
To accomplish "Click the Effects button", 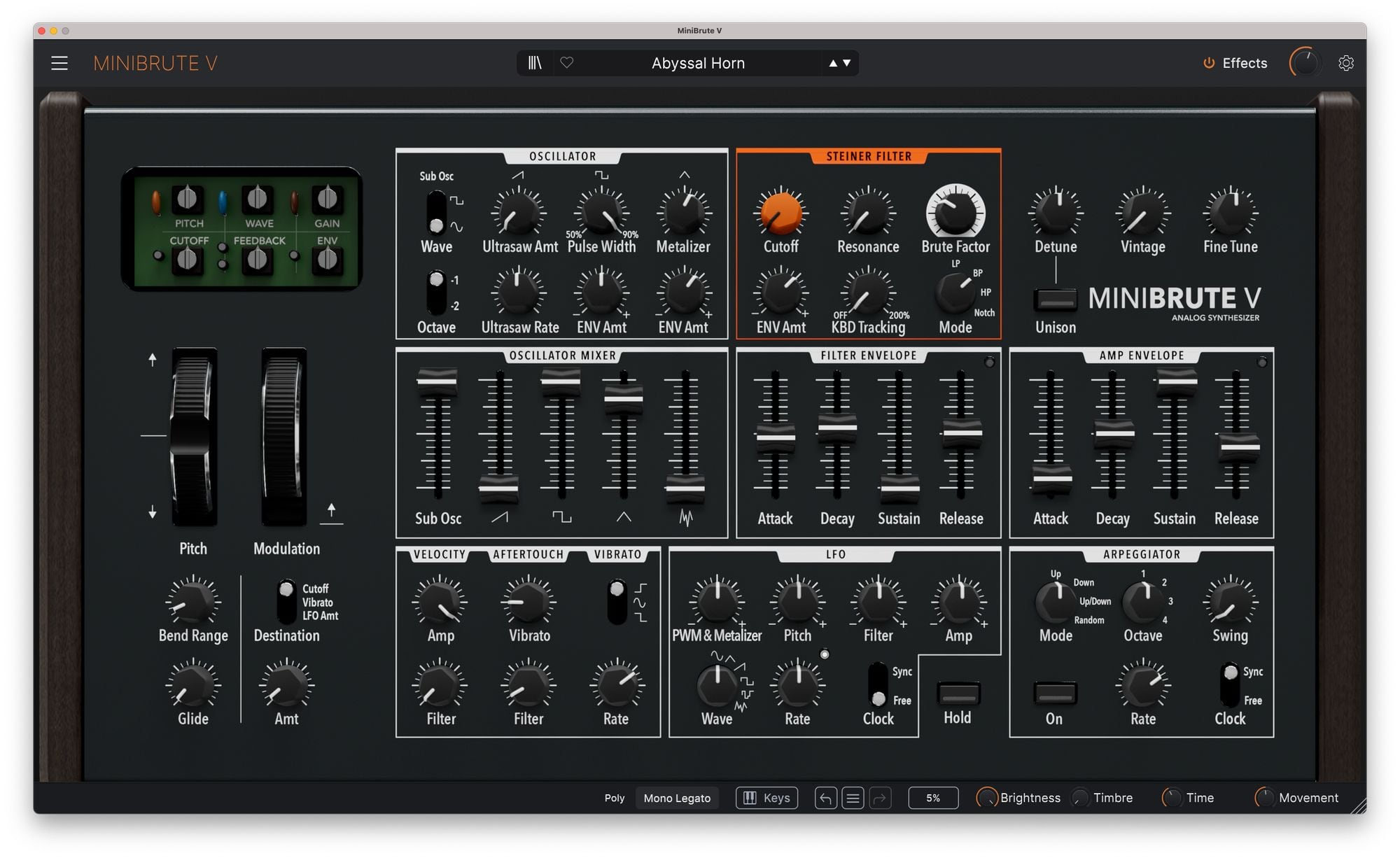I will click(x=1244, y=63).
